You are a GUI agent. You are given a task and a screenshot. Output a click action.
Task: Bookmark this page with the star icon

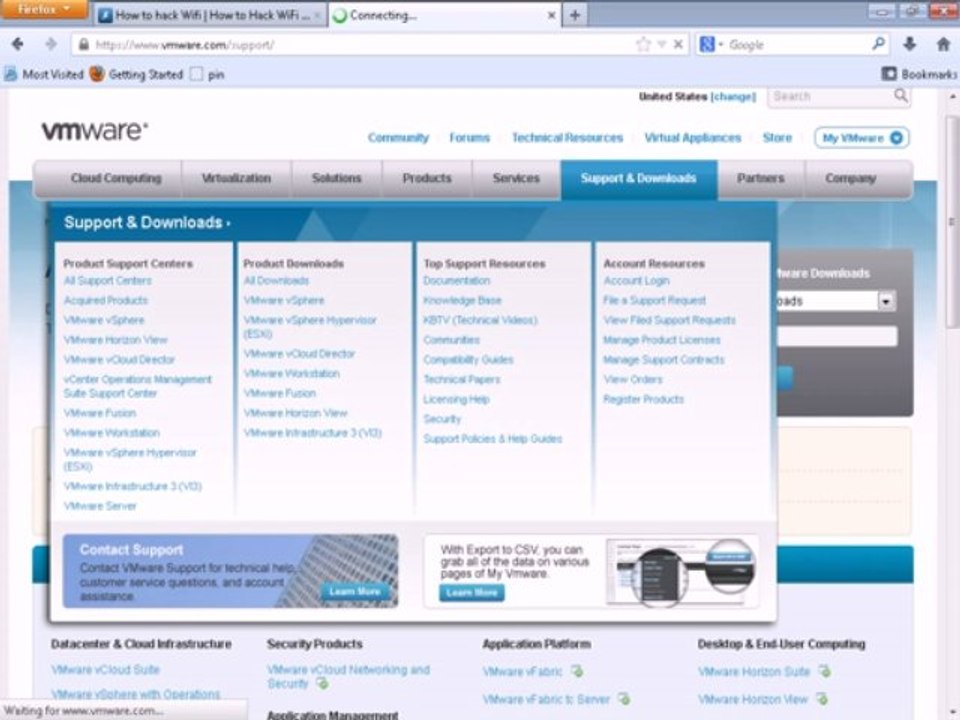643,44
